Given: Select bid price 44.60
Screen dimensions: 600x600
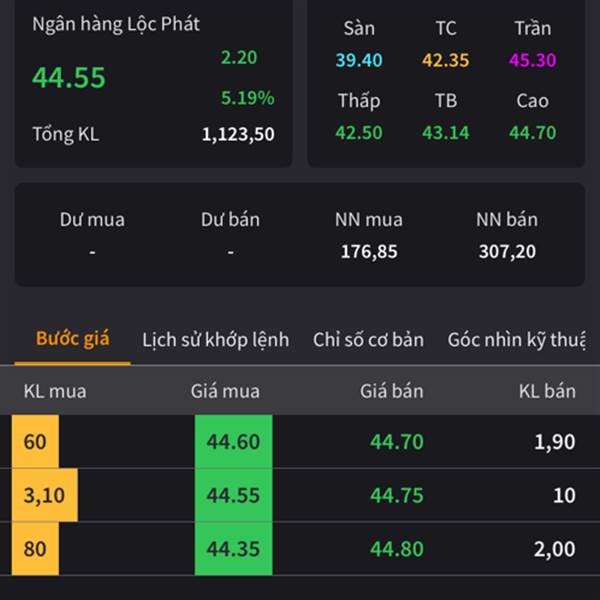Looking at the screenshot, I should [x=233, y=442].
